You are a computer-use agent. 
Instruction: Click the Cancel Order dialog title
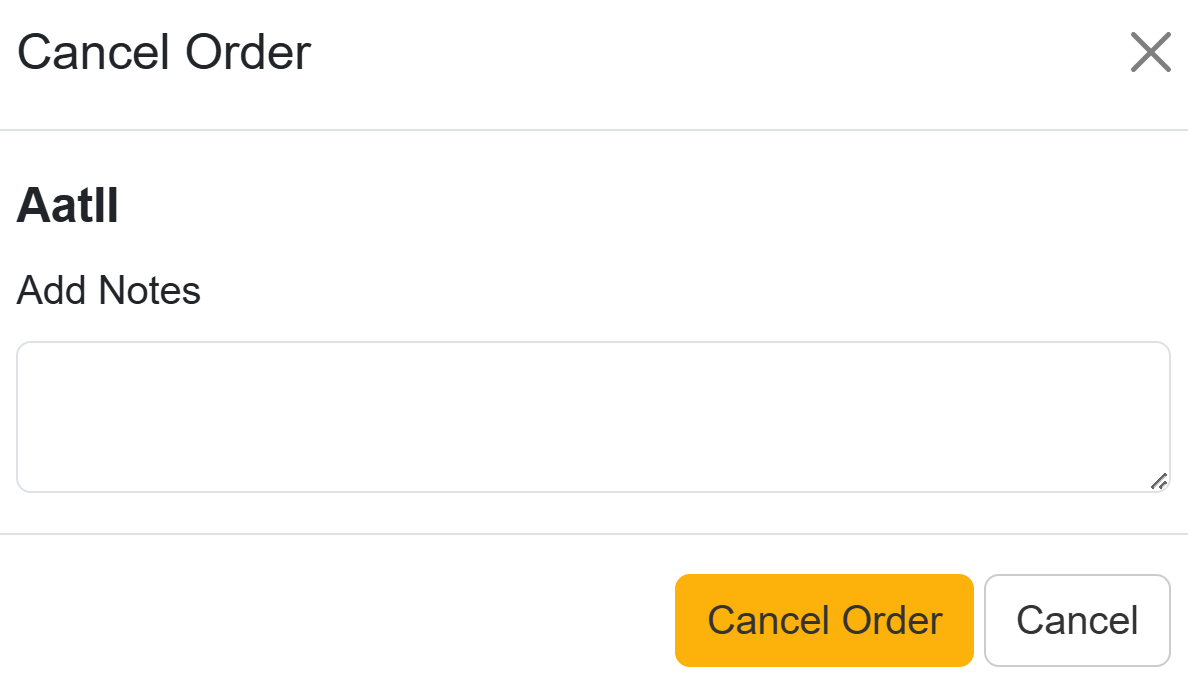coord(164,52)
